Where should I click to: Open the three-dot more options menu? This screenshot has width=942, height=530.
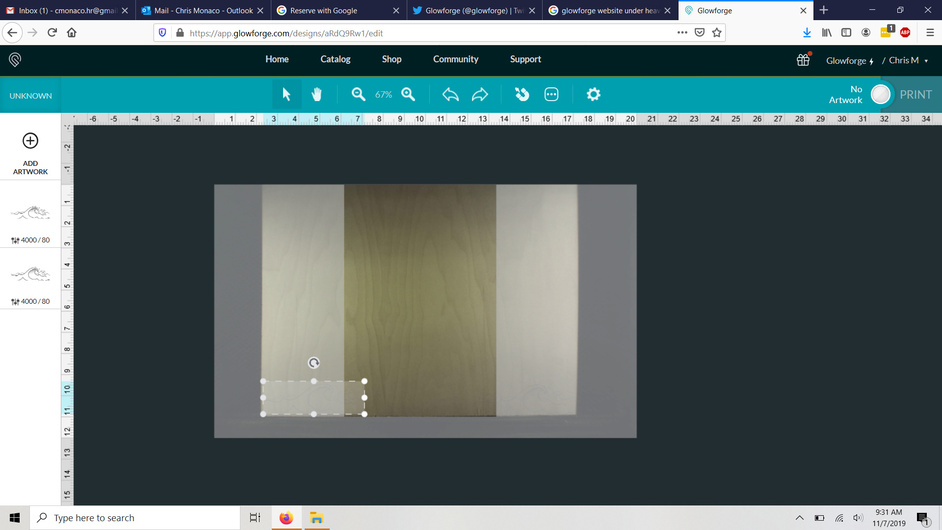coord(551,94)
